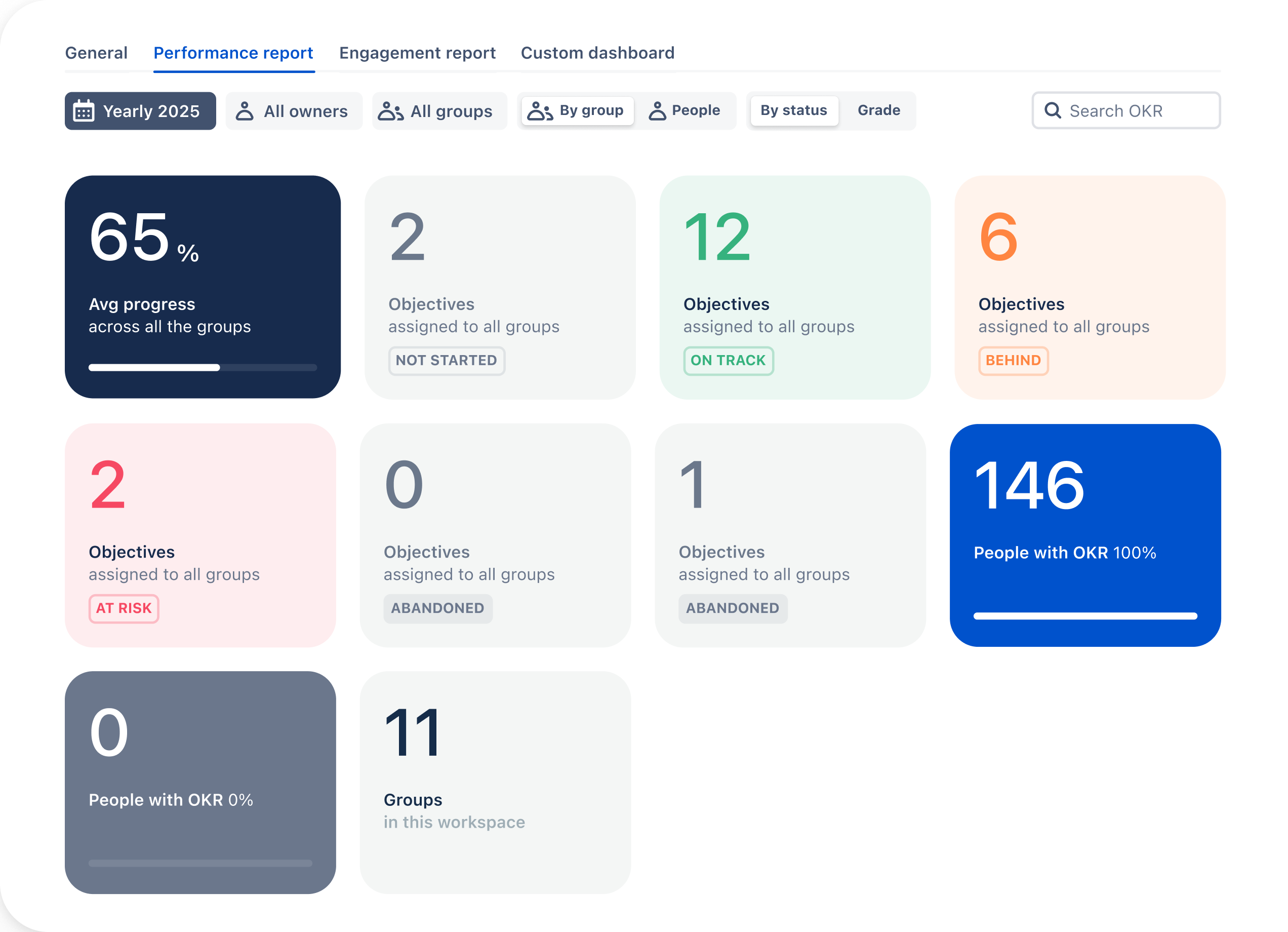1288x932 pixels.
Task: Click the magnifier icon in search box
Action: [x=1053, y=110]
